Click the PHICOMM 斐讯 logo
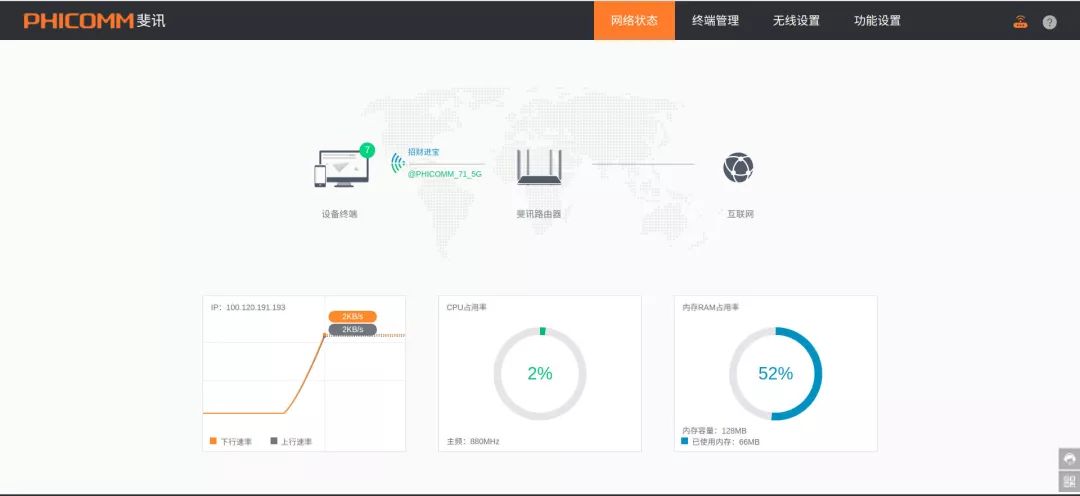The height and width of the screenshot is (496, 1080). click(94, 21)
